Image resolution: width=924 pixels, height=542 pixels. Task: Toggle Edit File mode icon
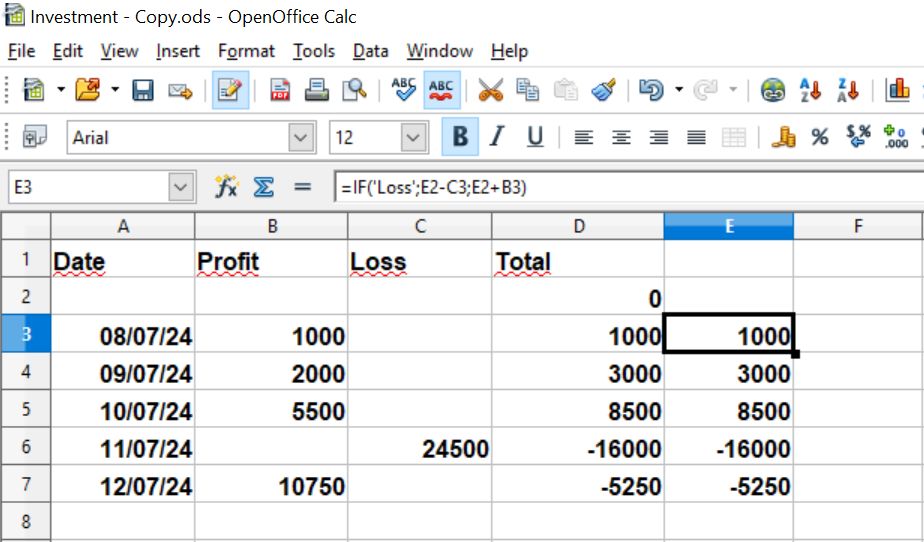tap(230, 90)
